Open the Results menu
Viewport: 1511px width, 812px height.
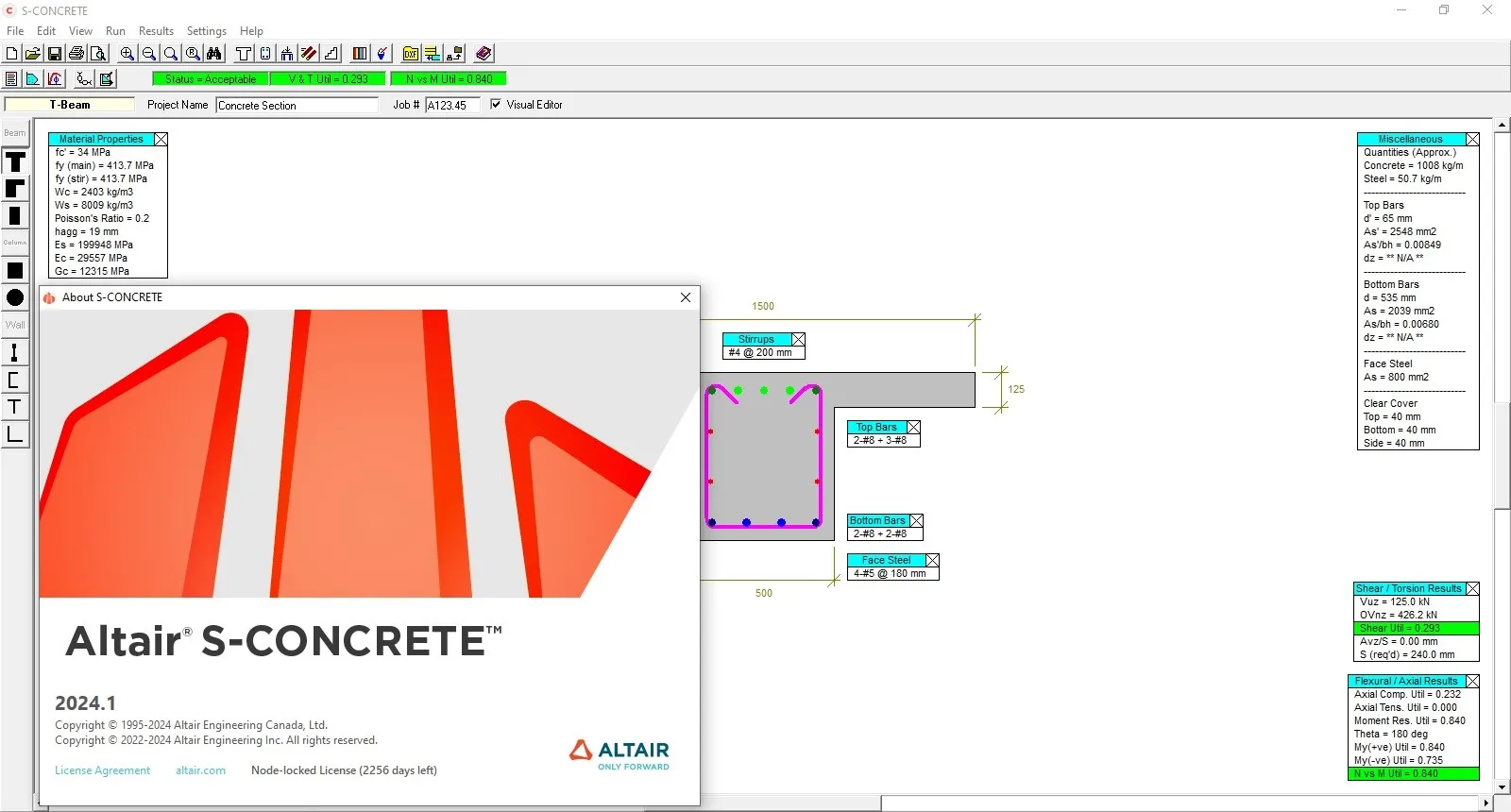coord(156,31)
